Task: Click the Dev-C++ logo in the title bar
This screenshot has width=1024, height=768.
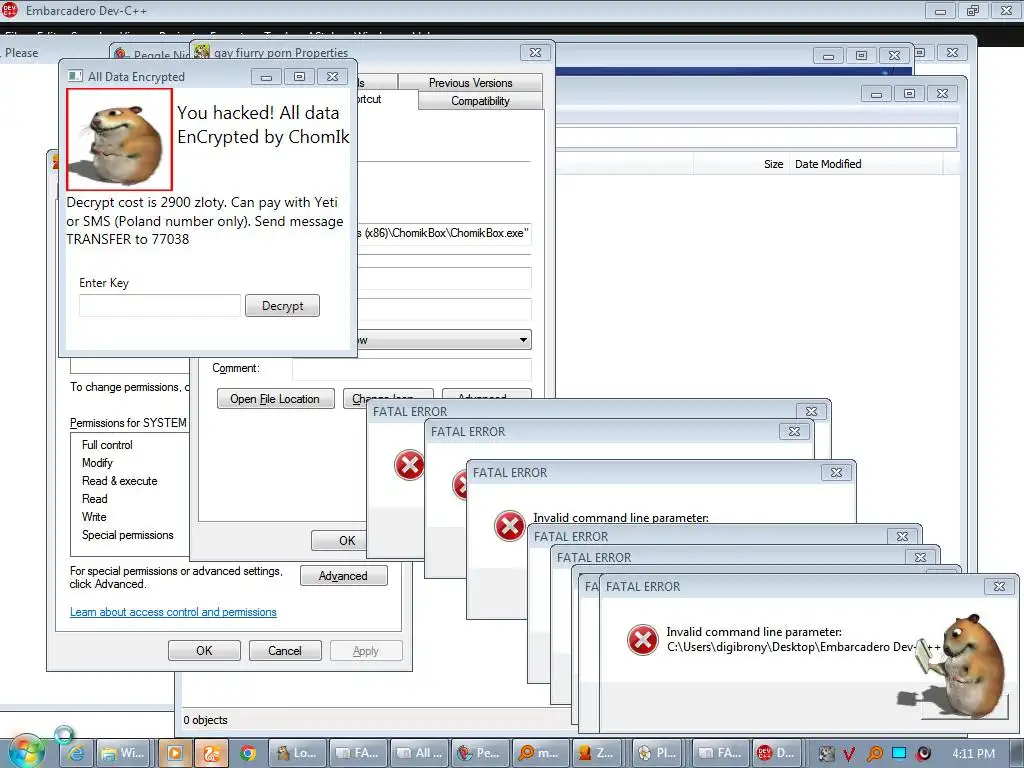Action: click(10, 10)
